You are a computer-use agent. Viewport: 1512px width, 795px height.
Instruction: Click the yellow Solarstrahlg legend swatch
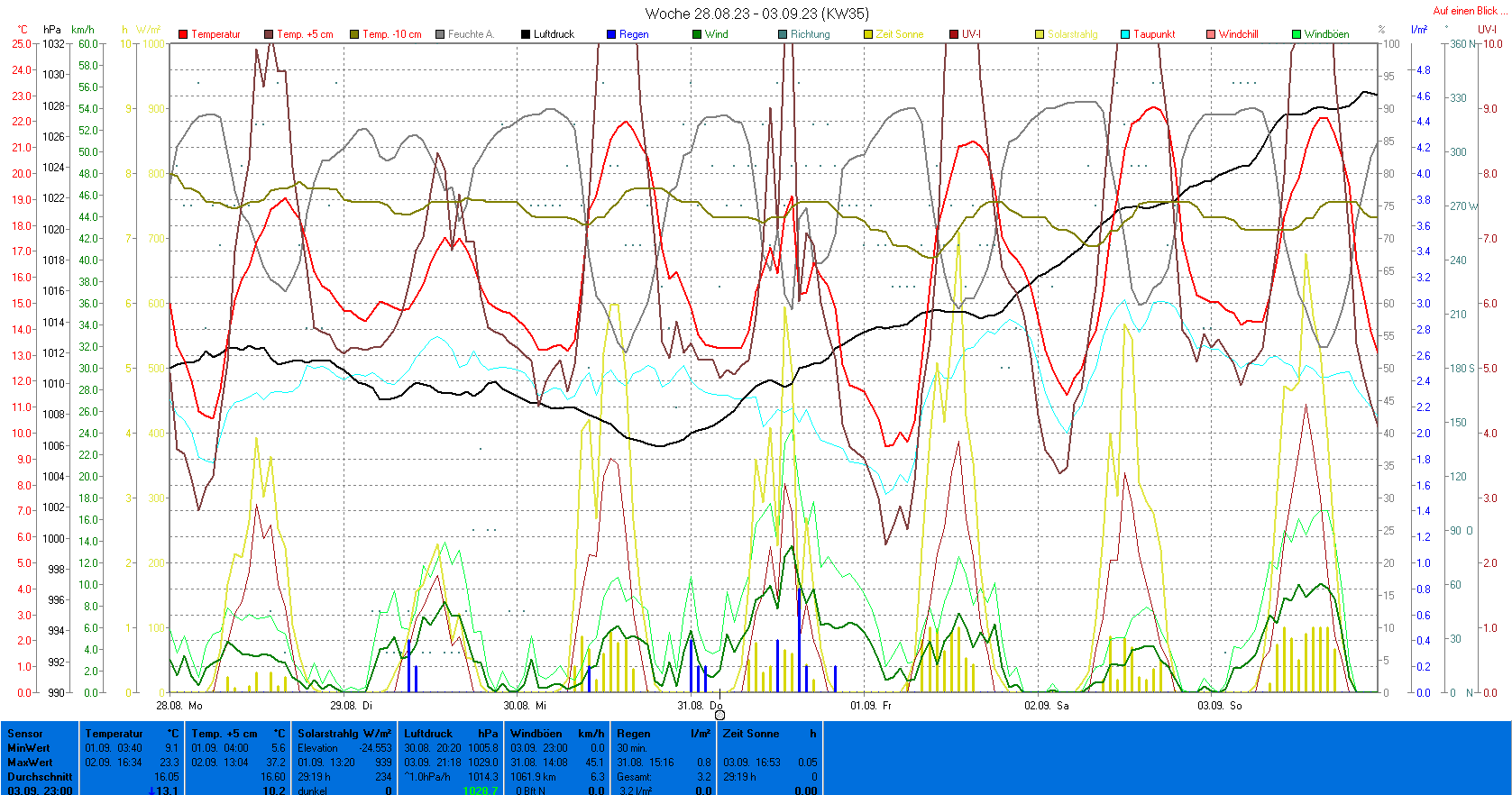pyautogui.click(x=1040, y=34)
